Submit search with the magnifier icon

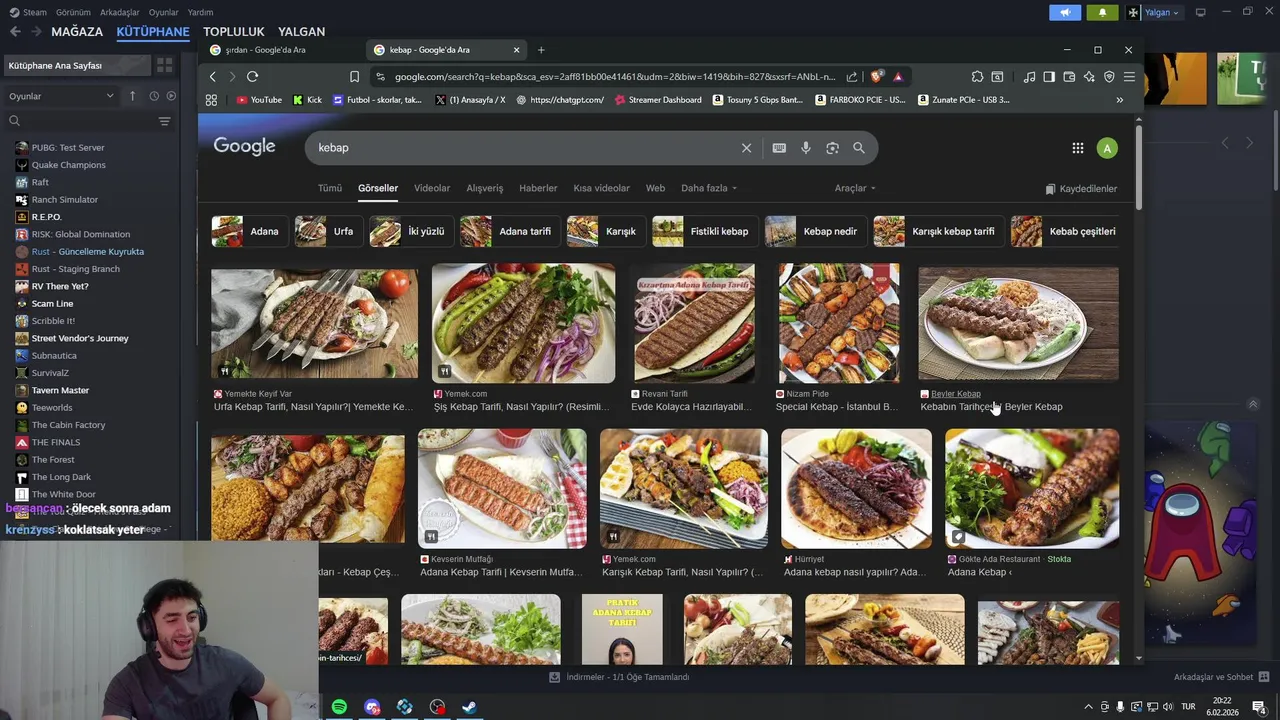[x=858, y=148]
